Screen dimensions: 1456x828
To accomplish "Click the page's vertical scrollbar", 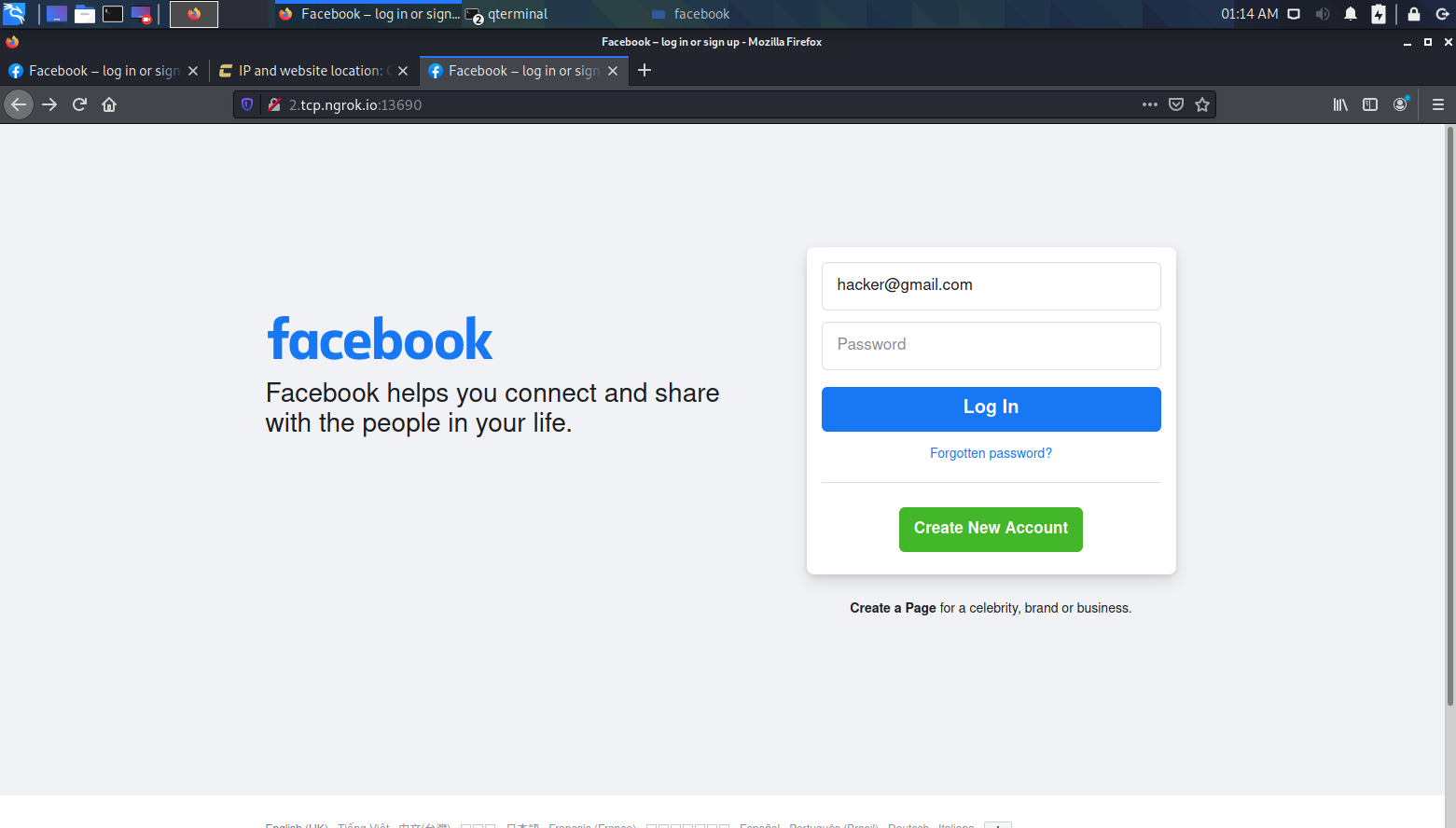I will tap(1449, 416).
